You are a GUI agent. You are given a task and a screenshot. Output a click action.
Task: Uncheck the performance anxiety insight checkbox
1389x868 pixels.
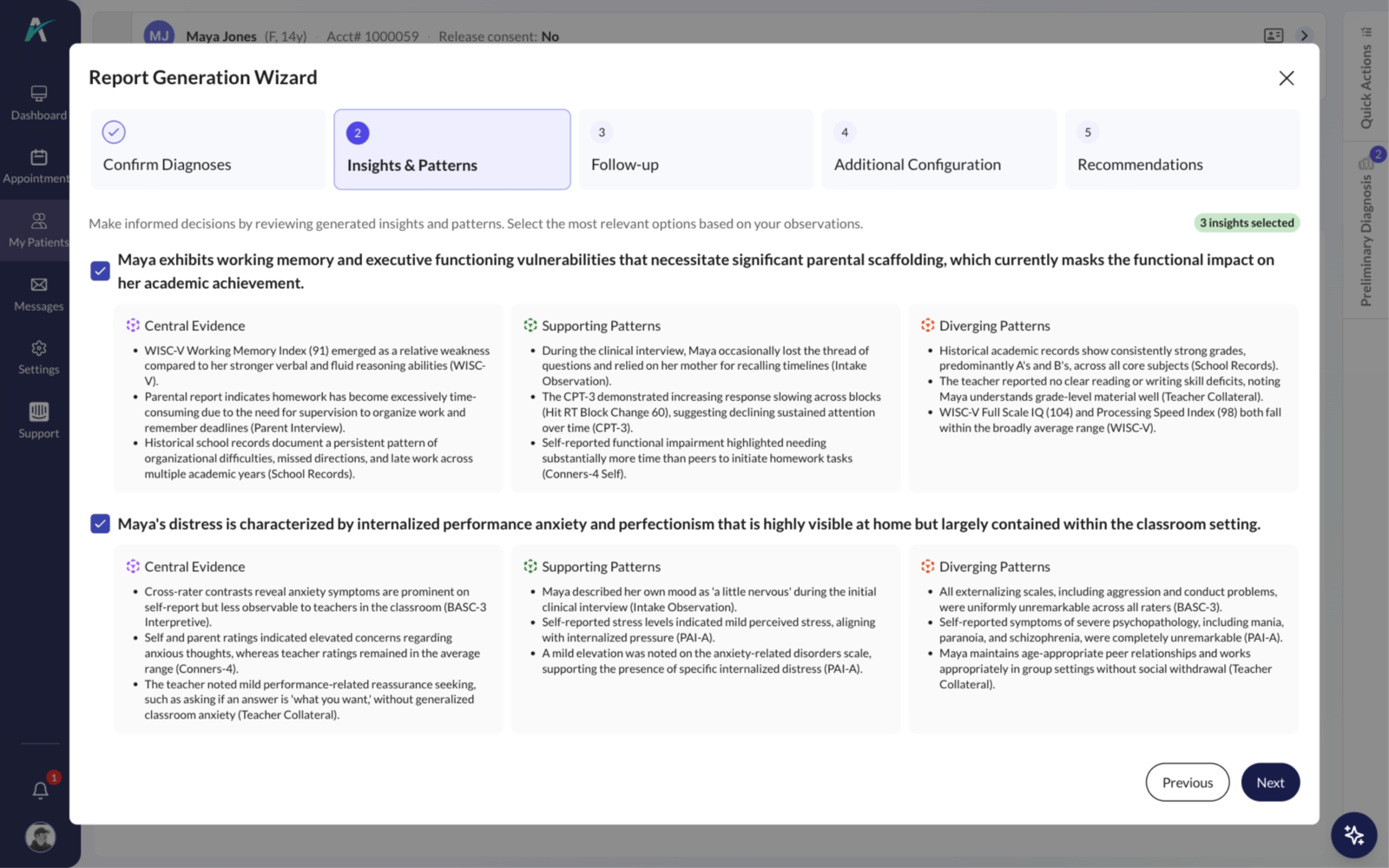click(100, 523)
